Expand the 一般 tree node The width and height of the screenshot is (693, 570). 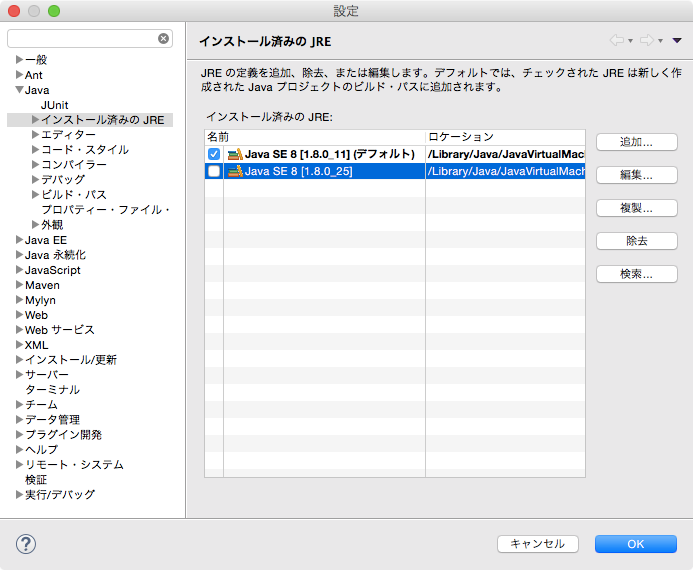pyautogui.click(x=19, y=59)
